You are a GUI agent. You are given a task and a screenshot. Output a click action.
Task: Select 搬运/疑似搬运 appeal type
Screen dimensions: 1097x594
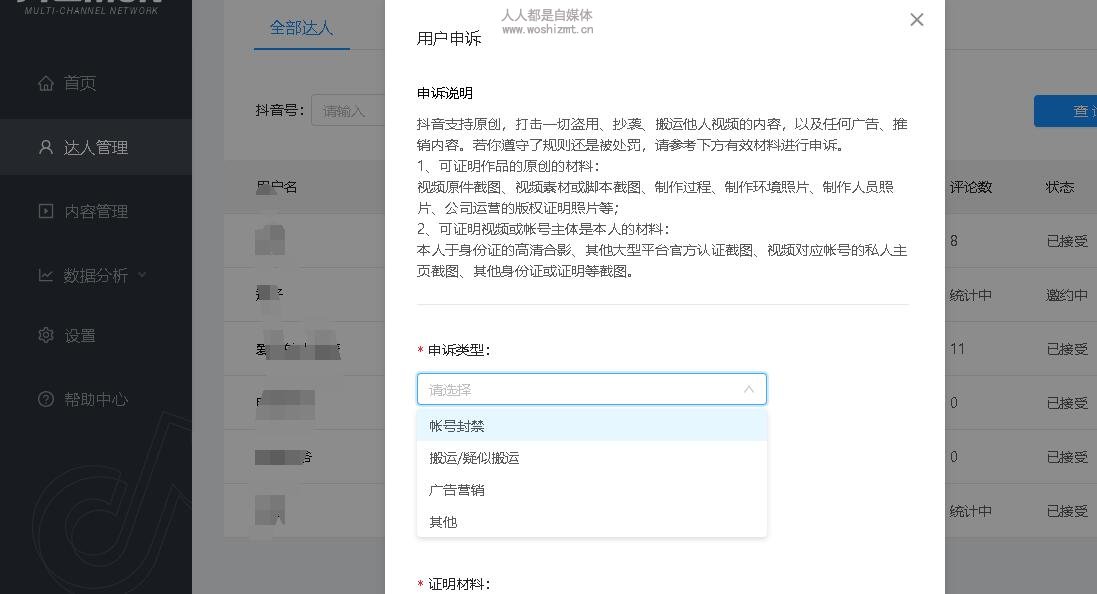coord(592,458)
